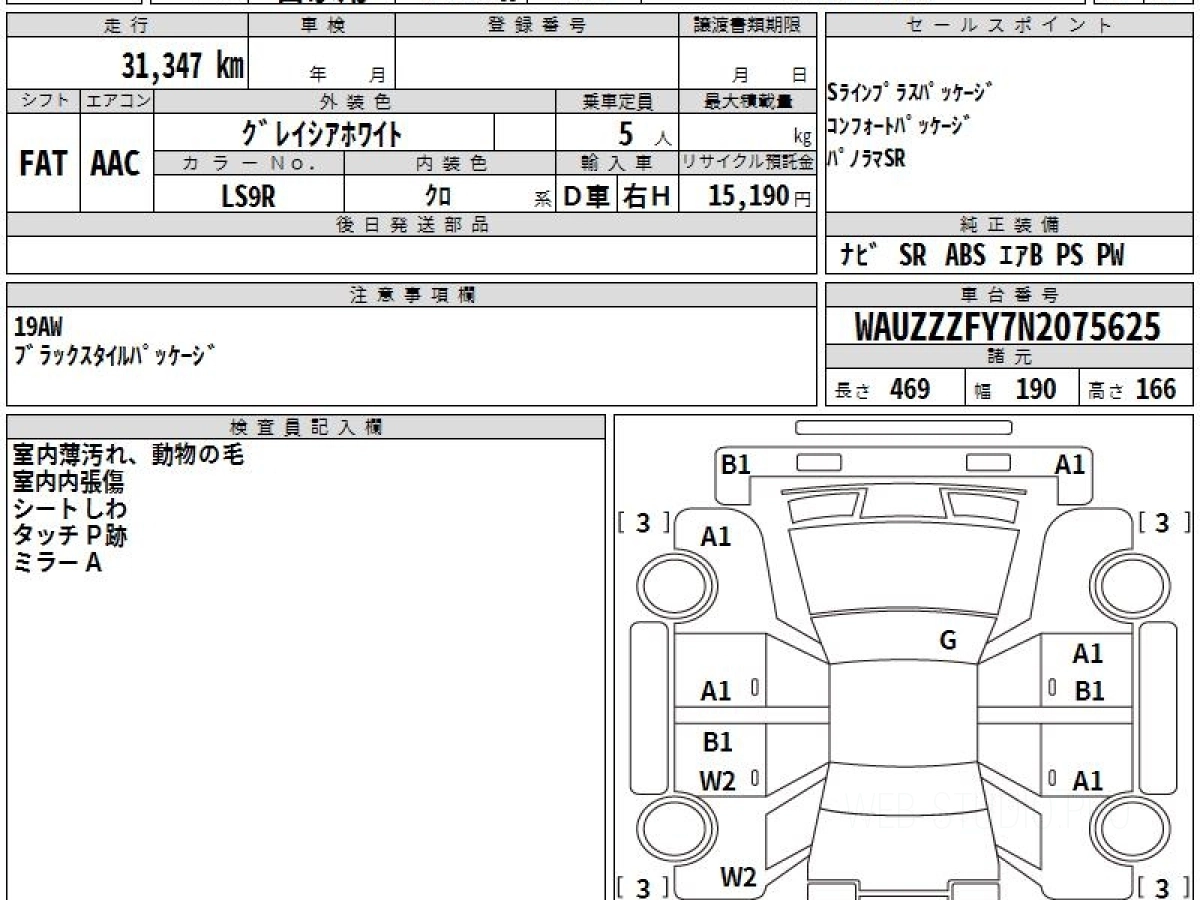
Task: Click W2 mark on the left rear quarter panel
Action: click(x=738, y=877)
